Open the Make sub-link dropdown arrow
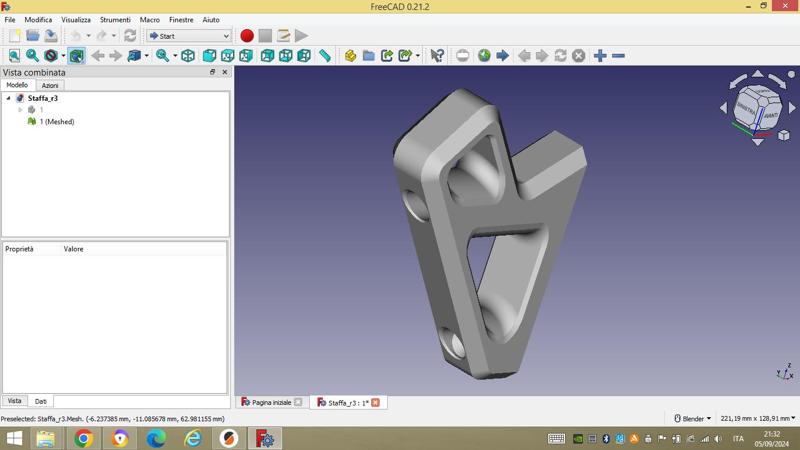Image resolution: width=800 pixels, height=450 pixels. (418, 56)
